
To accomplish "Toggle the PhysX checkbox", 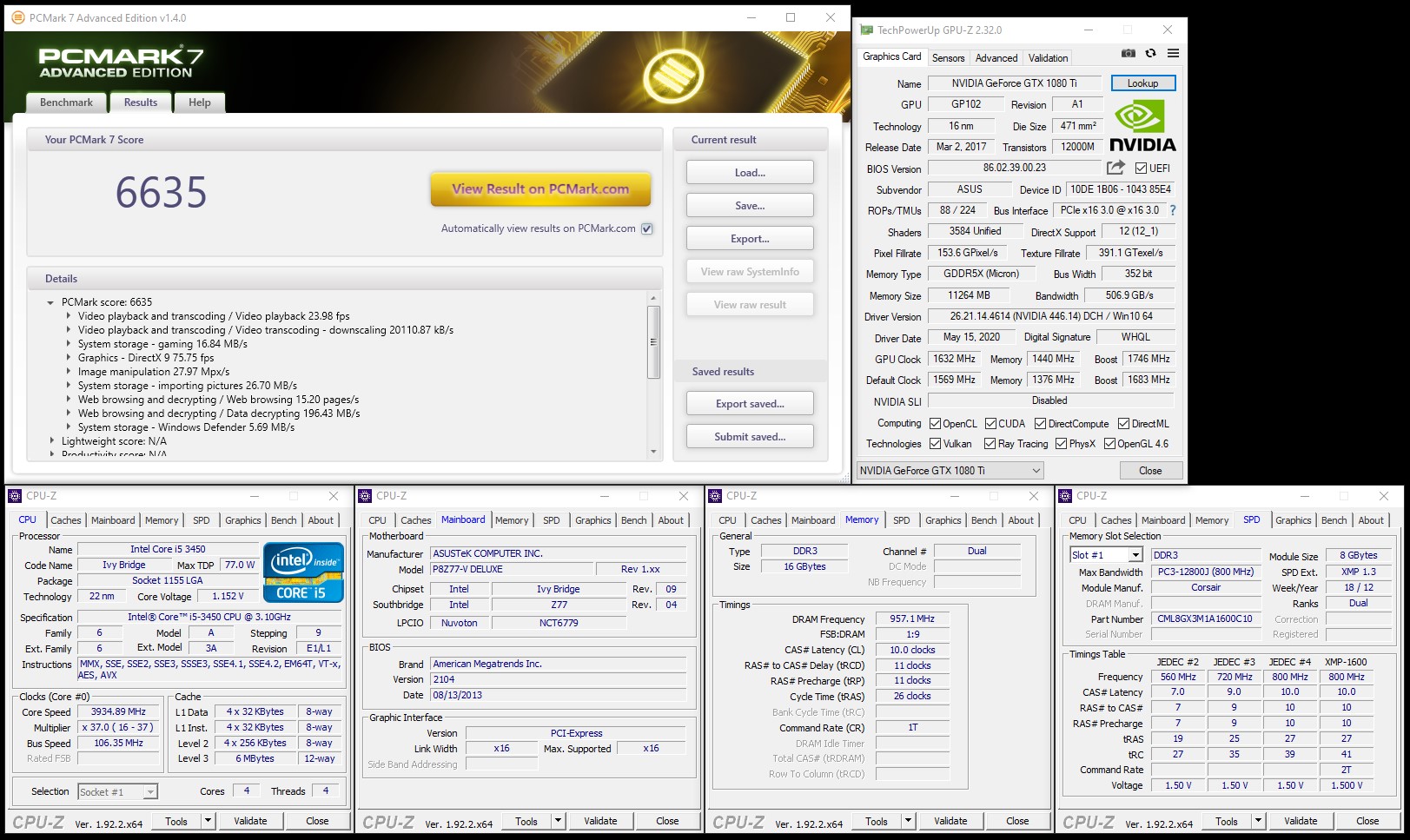I will (x=1061, y=444).
